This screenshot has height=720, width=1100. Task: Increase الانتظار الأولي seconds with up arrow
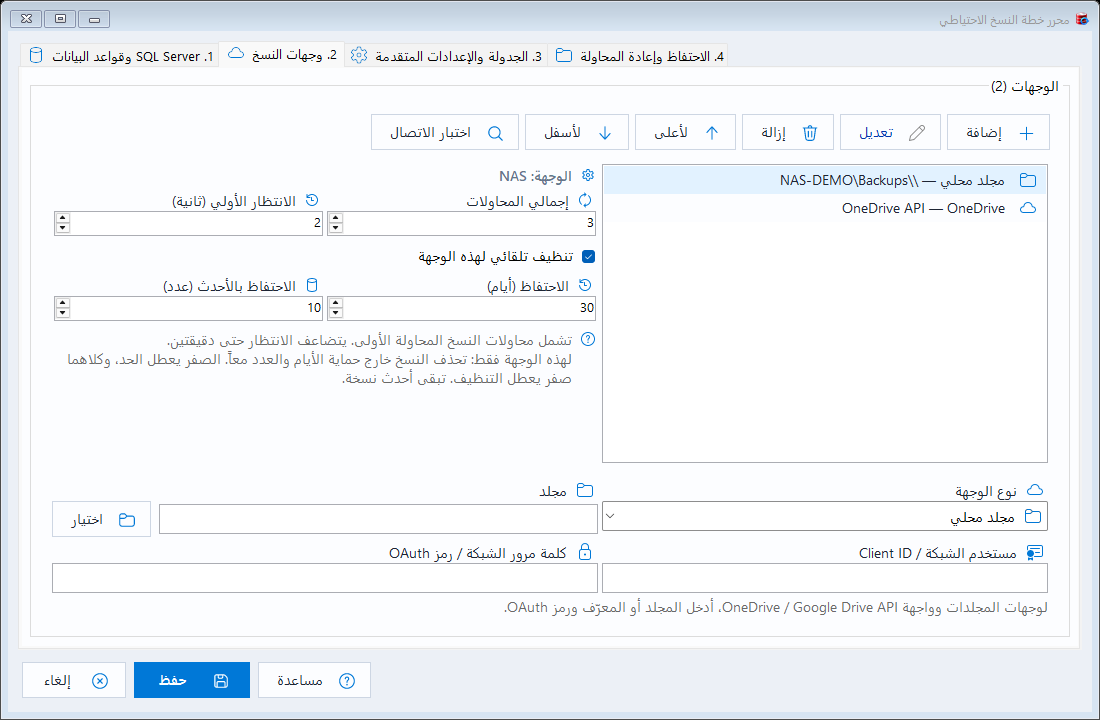pos(63,218)
